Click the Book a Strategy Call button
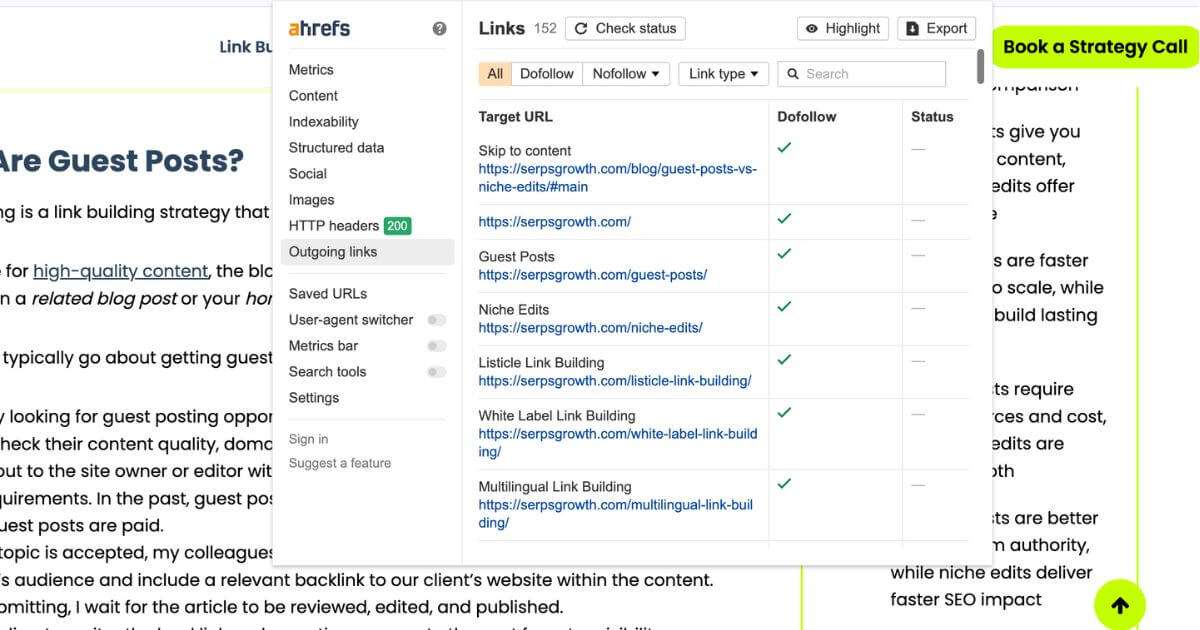The image size is (1200, 630). point(1096,46)
